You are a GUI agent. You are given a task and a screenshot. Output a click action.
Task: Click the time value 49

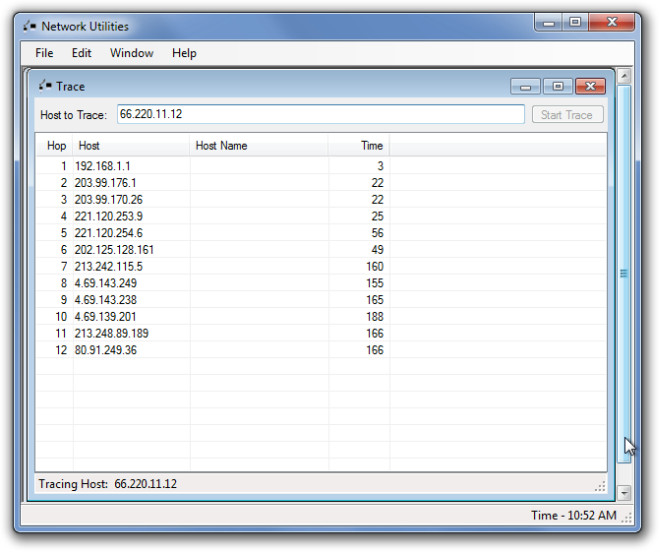pyautogui.click(x=378, y=250)
